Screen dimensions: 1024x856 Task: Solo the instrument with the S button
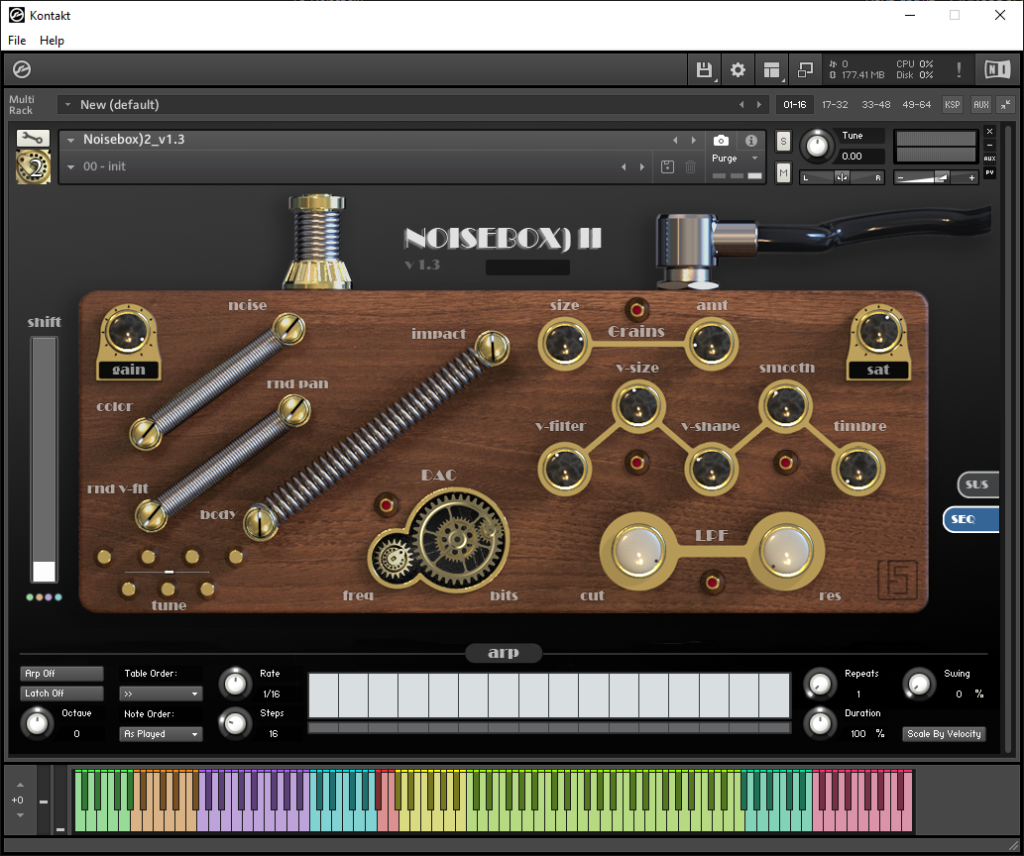(x=783, y=141)
